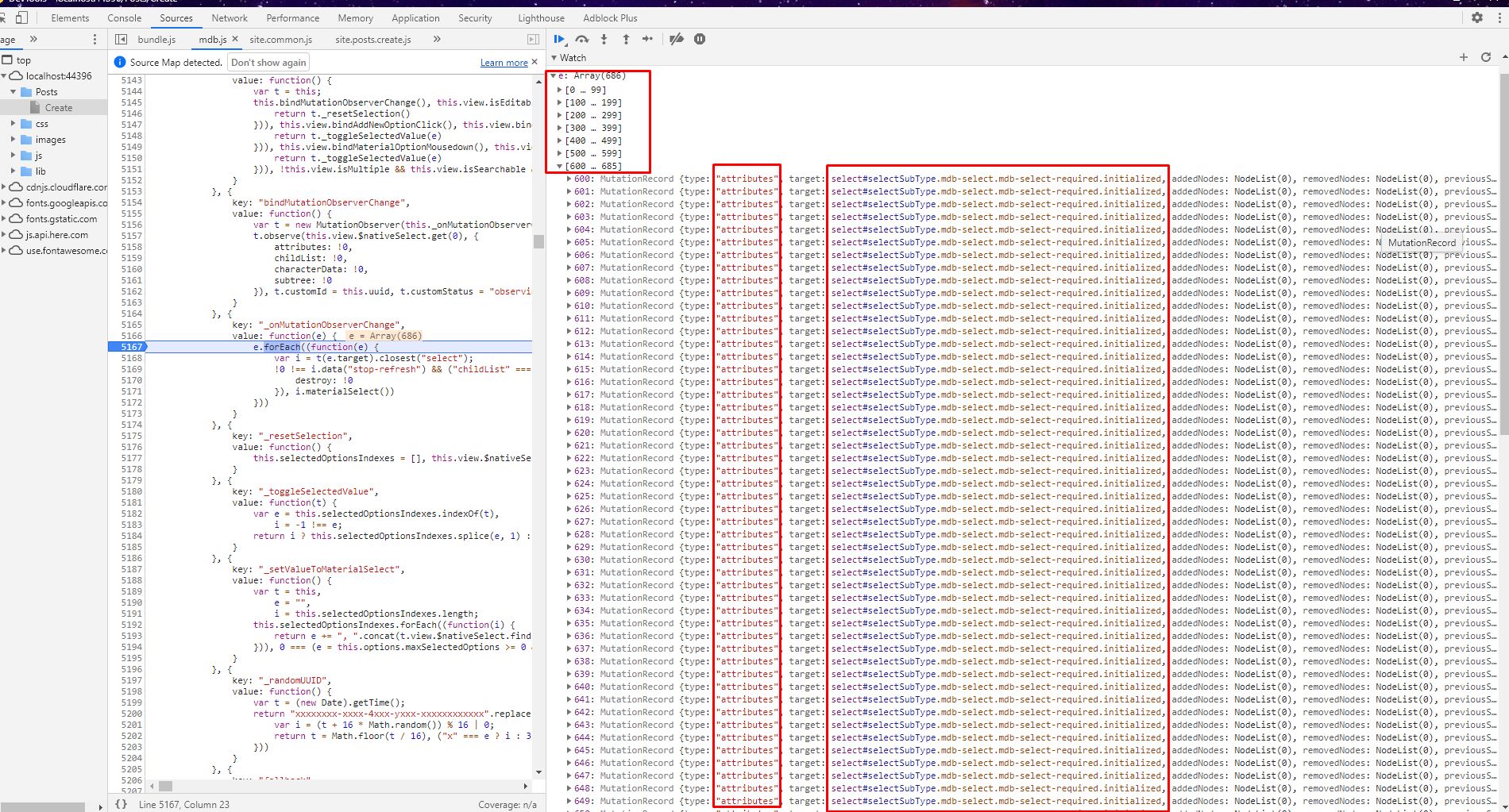Viewport: 1509px width, 812px height.
Task: Close the mdb.js file tab
Action: coord(235,39)
